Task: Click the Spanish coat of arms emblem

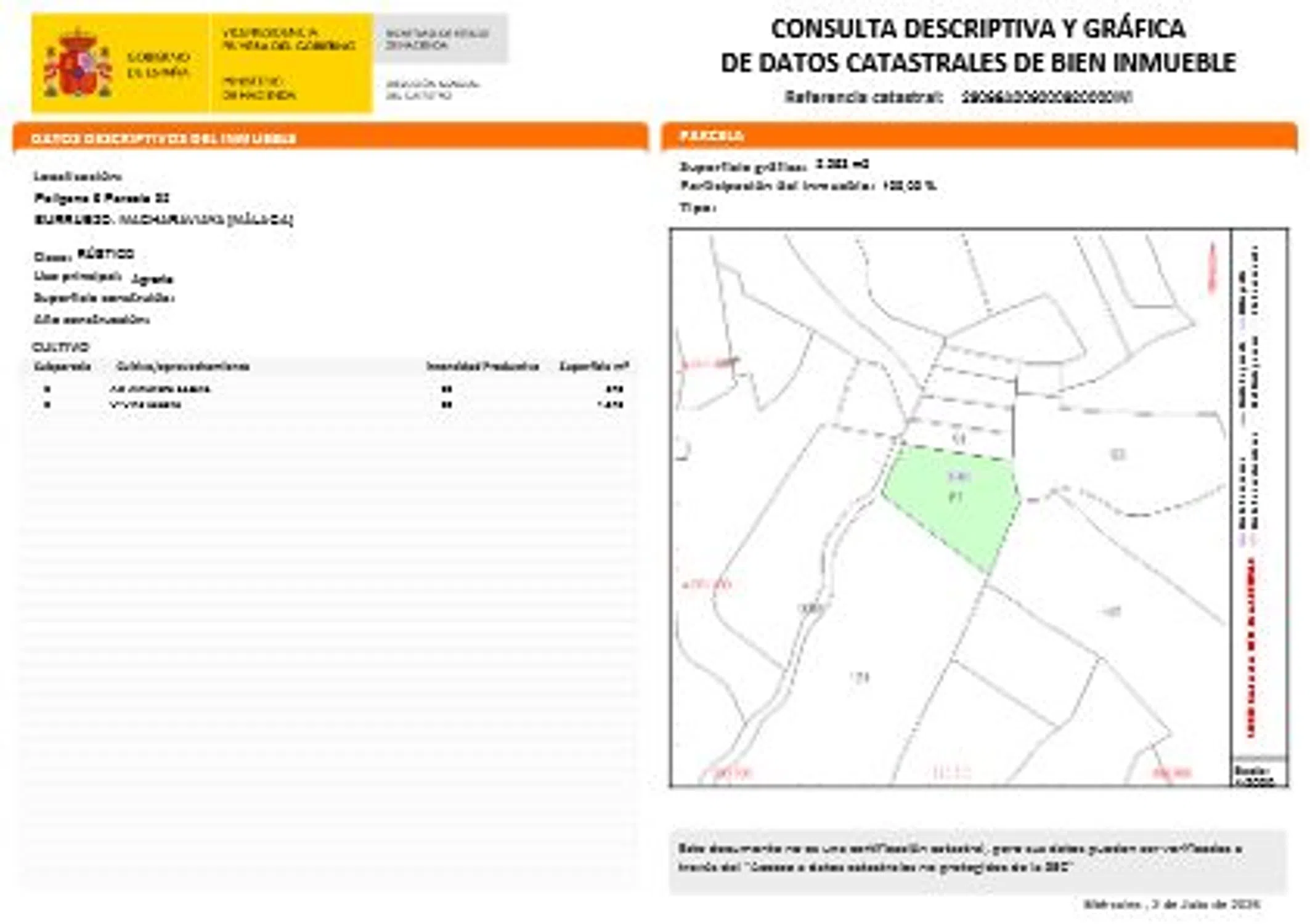Action: (x=78, y=63)
